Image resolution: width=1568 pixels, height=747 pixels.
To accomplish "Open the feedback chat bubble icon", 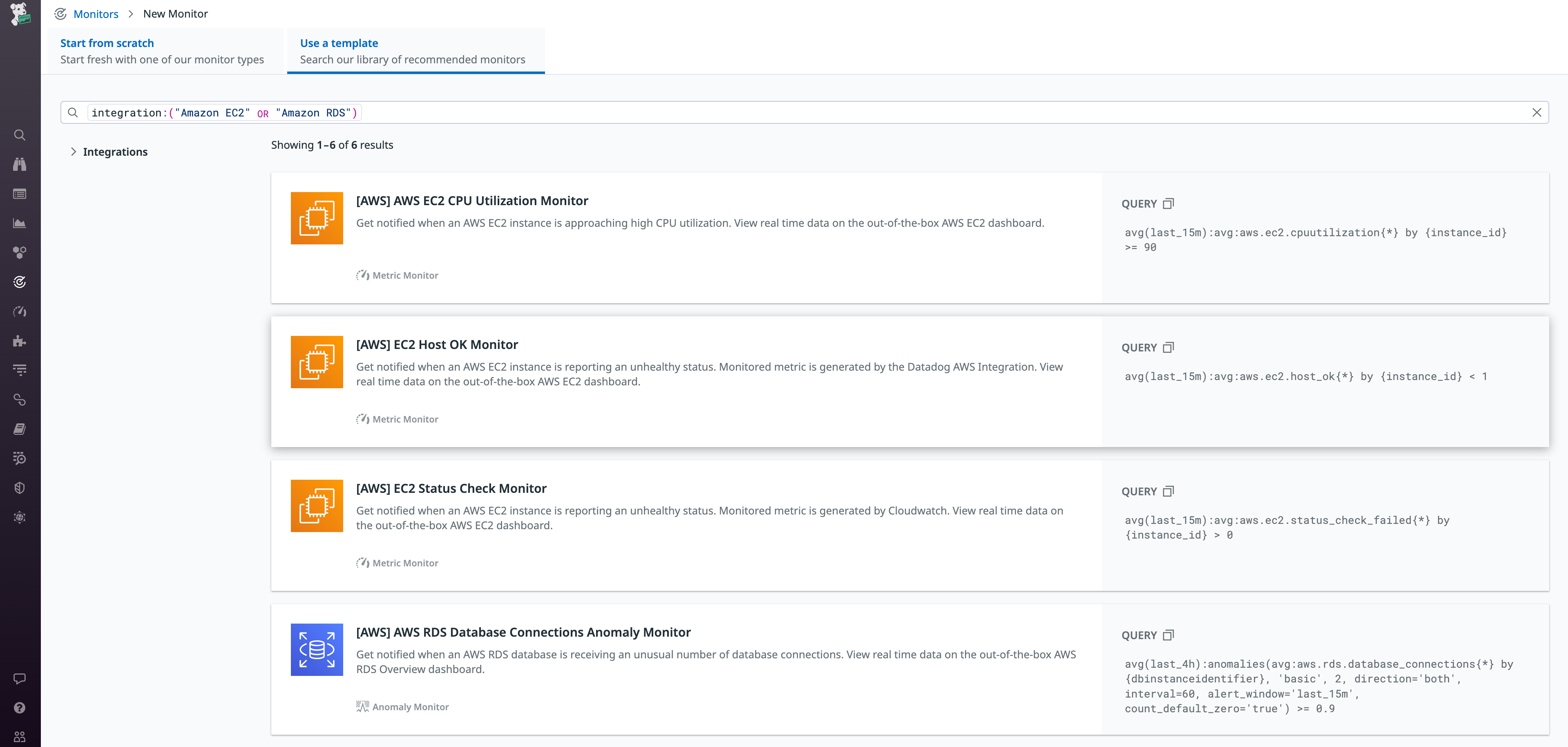I will 20,679.
